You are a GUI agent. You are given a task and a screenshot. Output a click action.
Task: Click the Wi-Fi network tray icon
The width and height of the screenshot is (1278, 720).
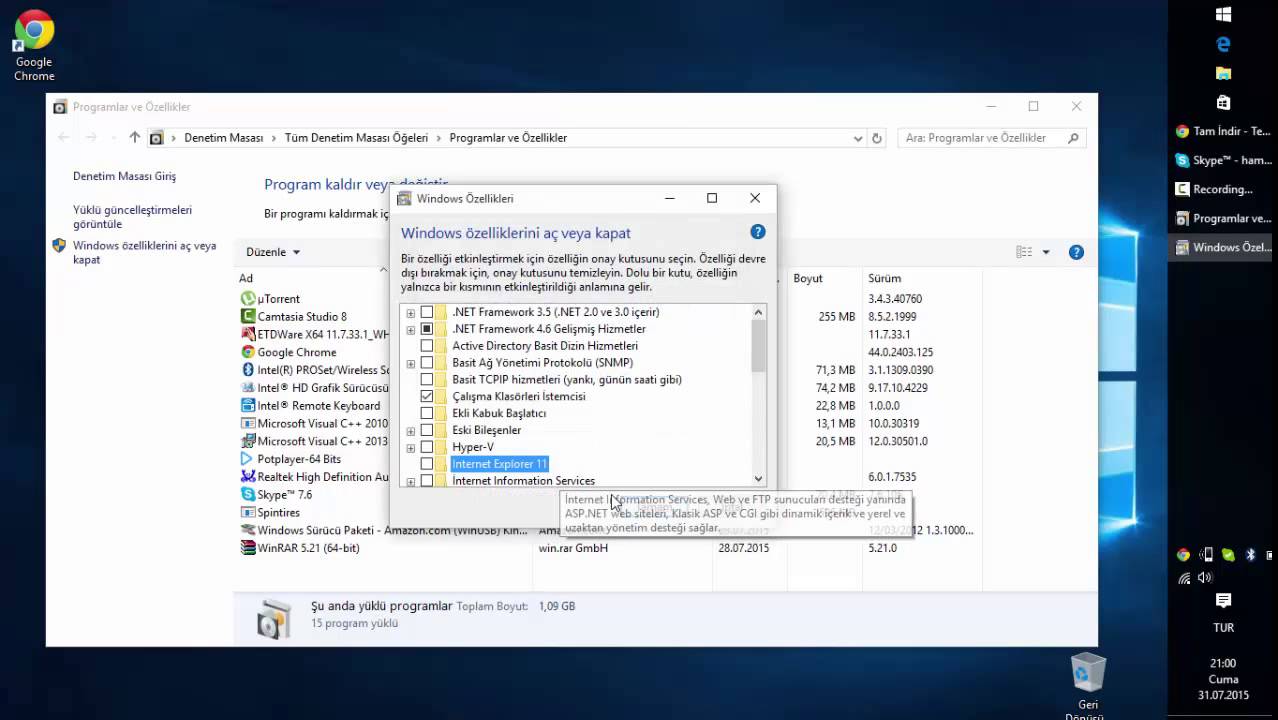pos(1184,577)
